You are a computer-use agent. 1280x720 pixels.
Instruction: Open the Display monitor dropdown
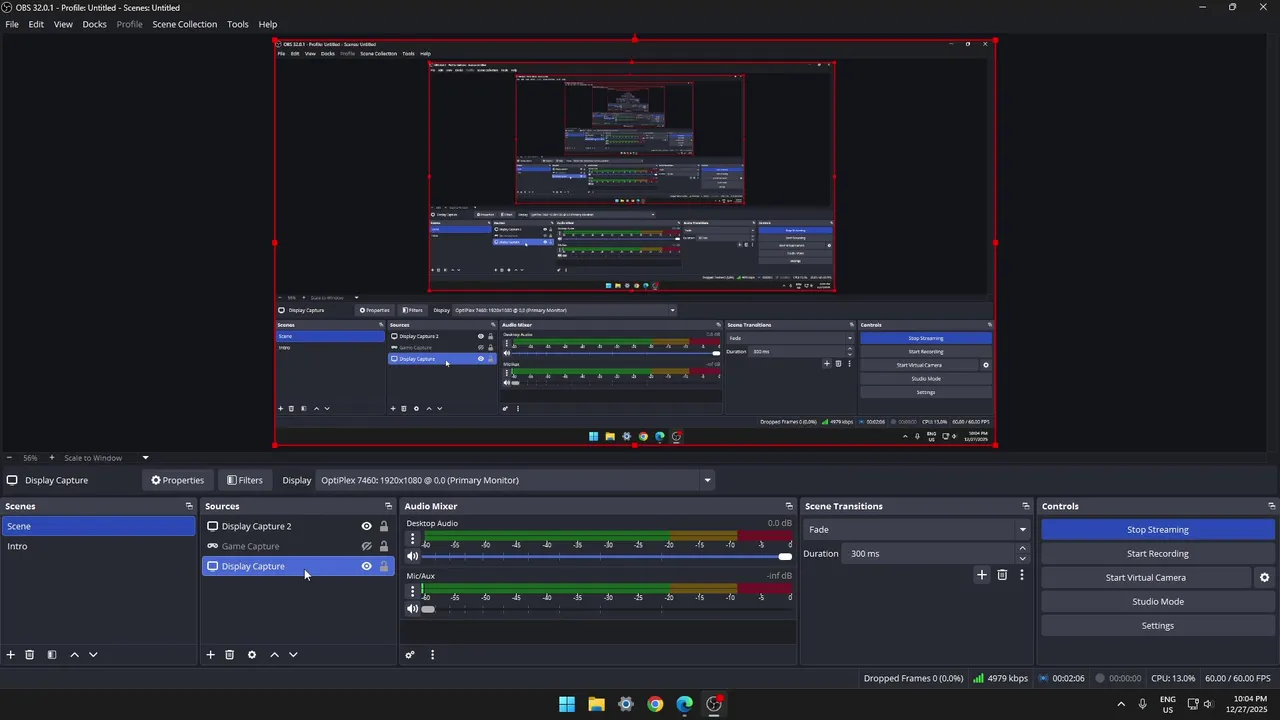point(515,480)
